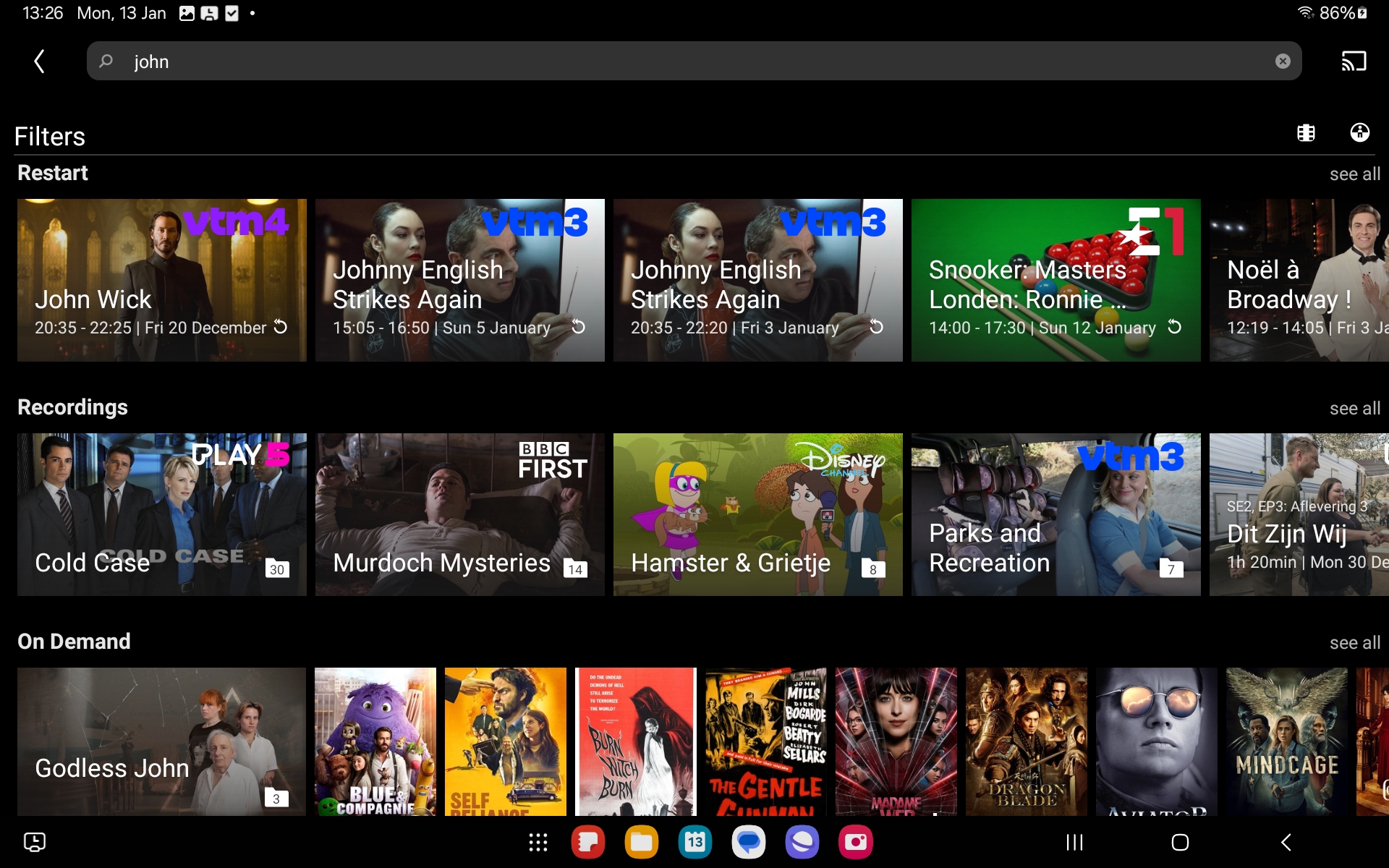Tap the Android recent apps button
This screenshot has width=1389, height=868.
tap(1074, 842)
